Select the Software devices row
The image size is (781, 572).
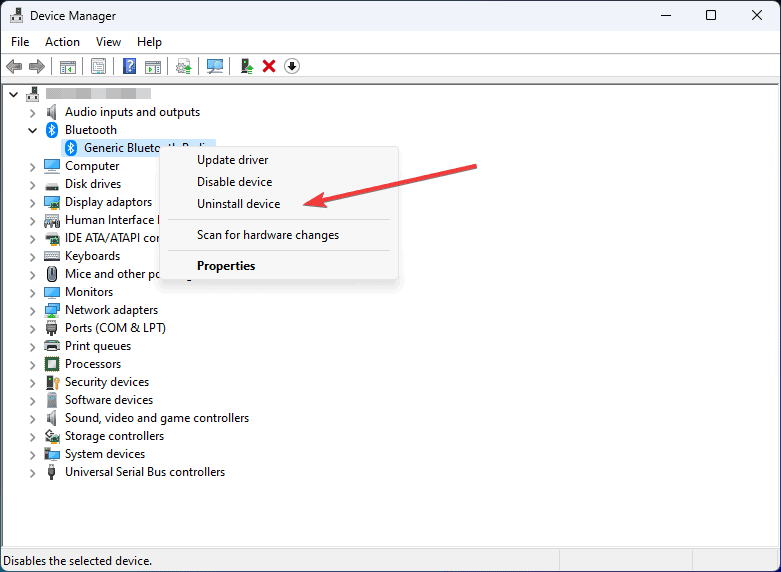[109, 400]
